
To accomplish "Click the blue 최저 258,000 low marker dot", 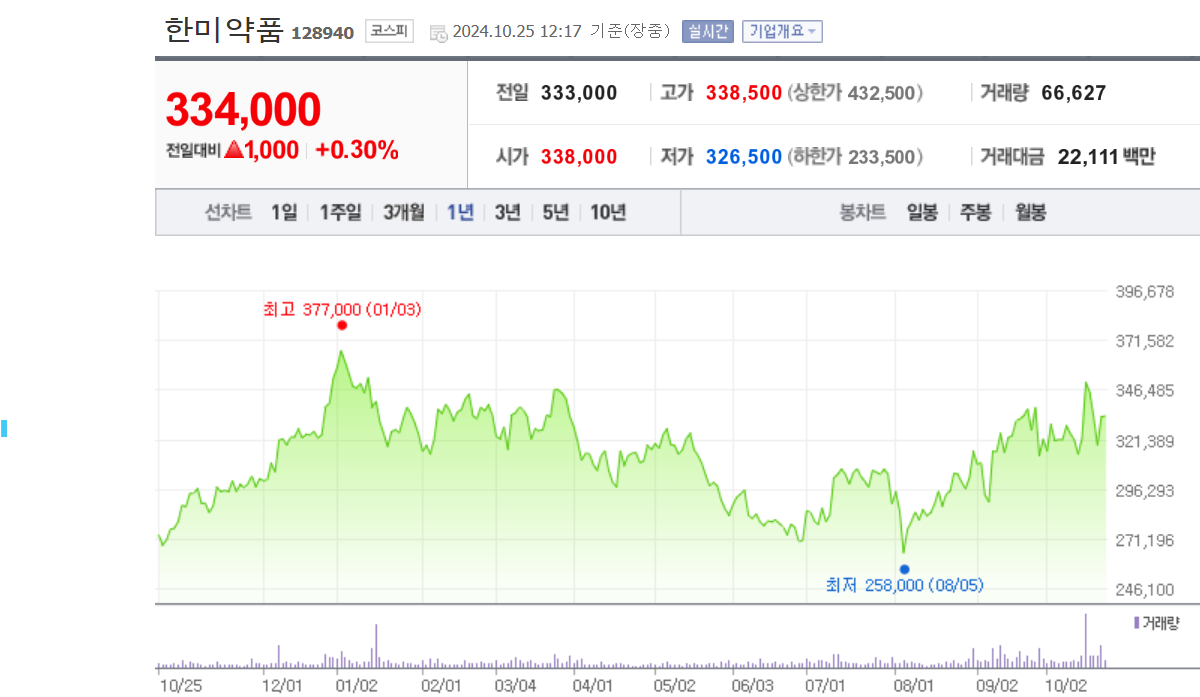I will (904, 569).
